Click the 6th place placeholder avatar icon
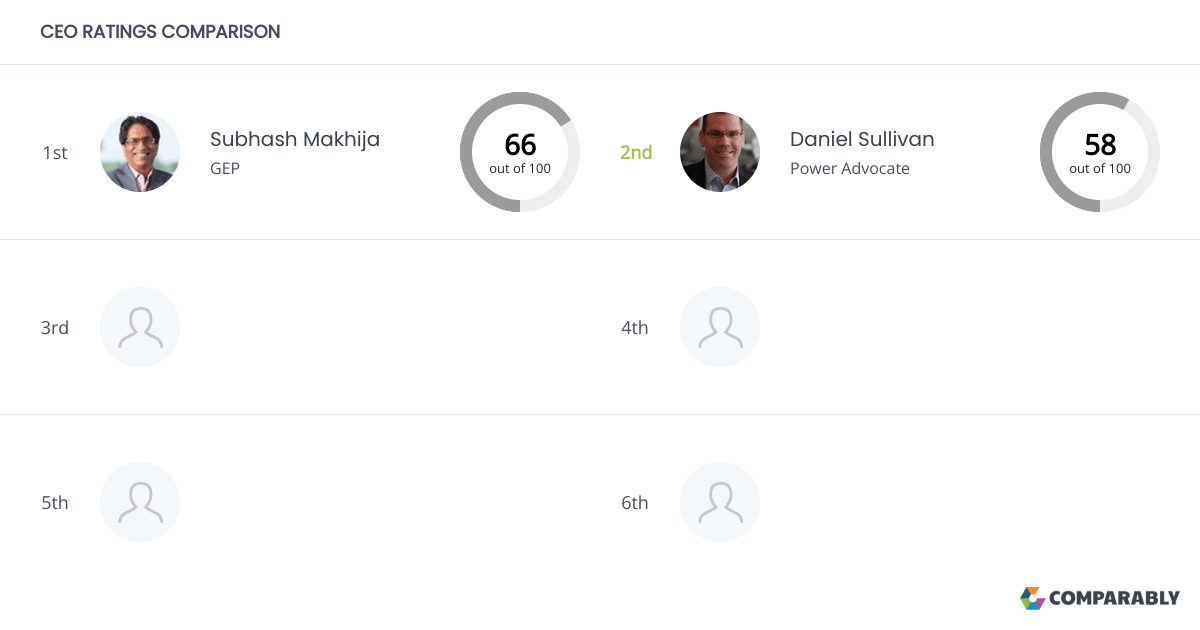Screen dimensions: 1200x630 tap(720, 502)
